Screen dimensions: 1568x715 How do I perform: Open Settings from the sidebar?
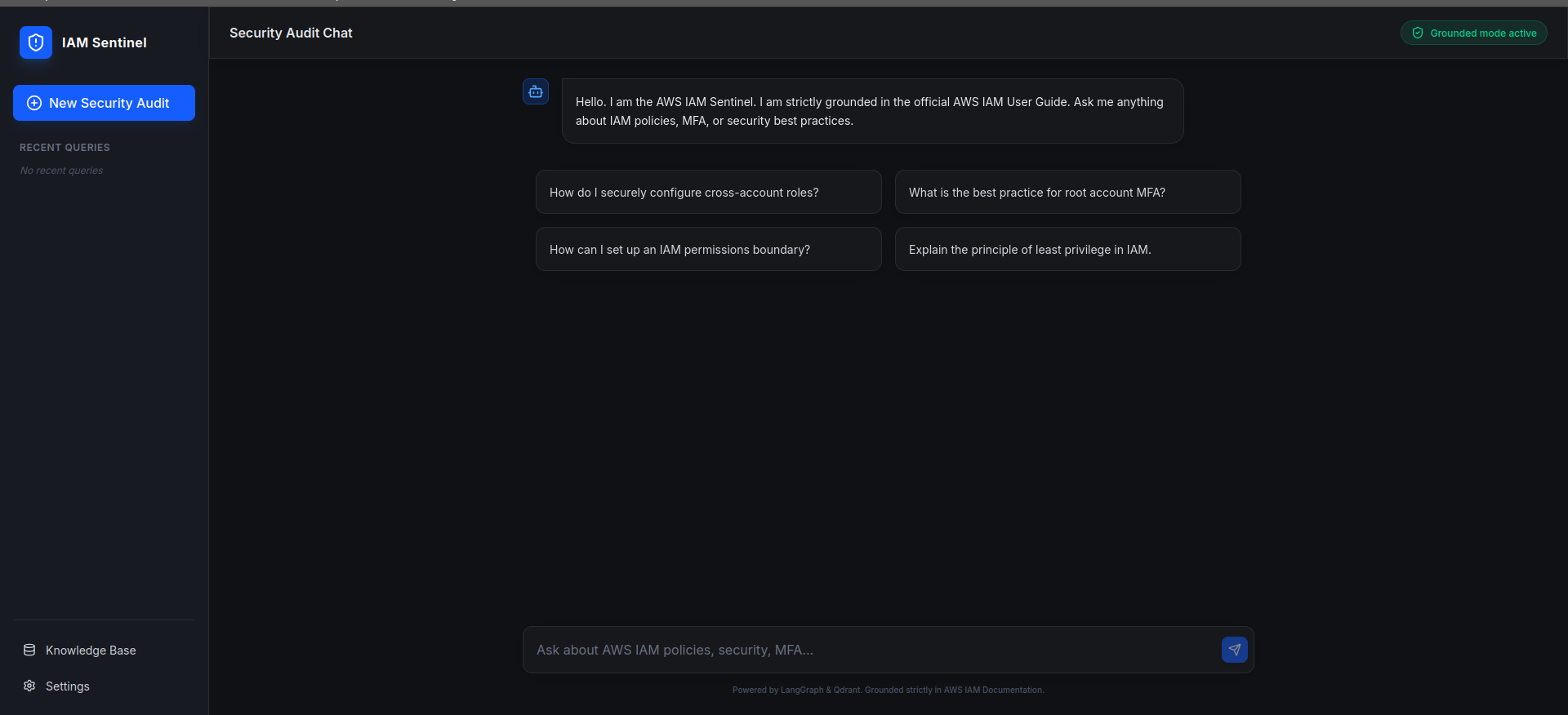pyautogui.click(x=104, y=686)
